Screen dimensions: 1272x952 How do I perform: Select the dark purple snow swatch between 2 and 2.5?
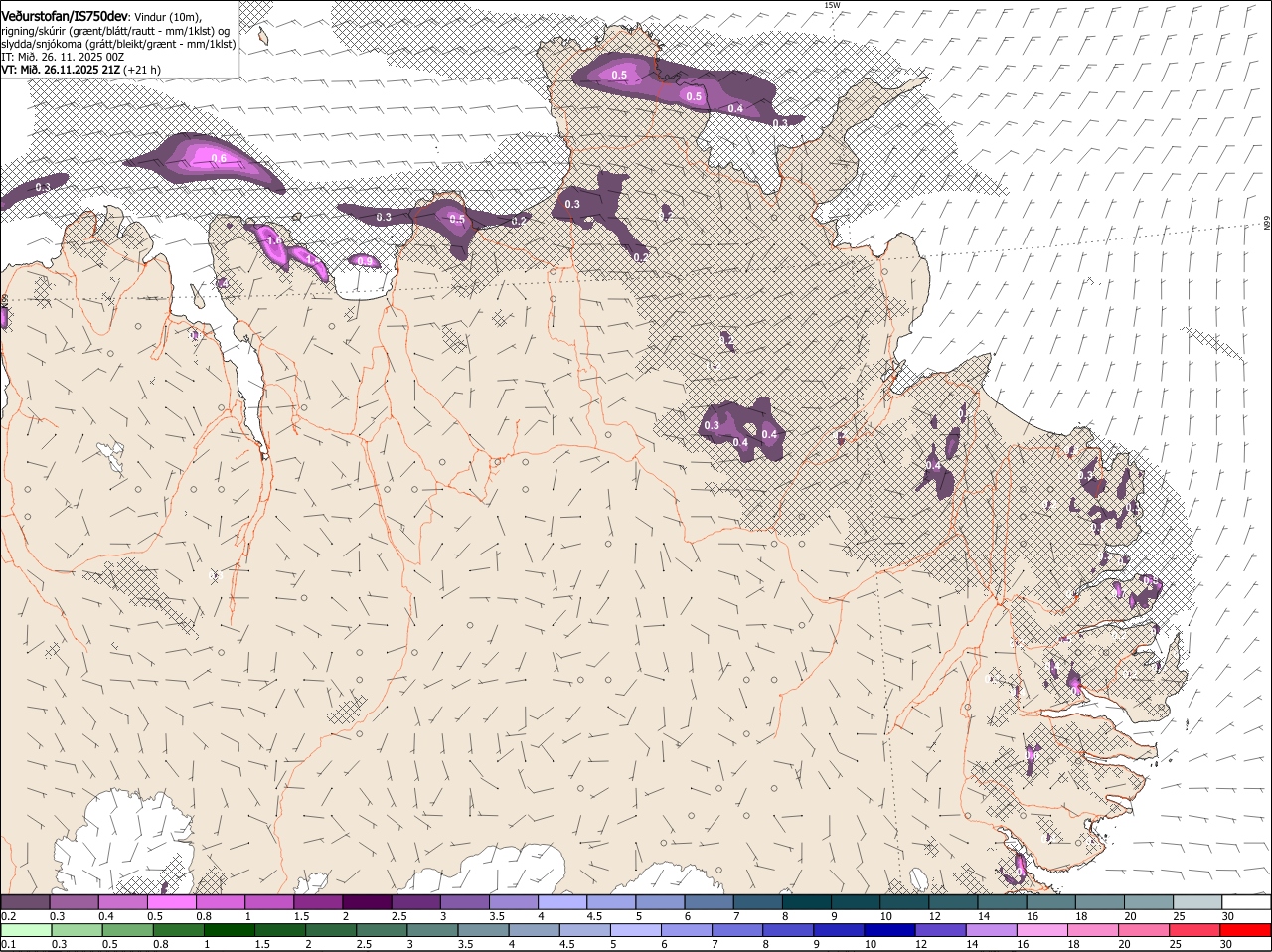367,901
